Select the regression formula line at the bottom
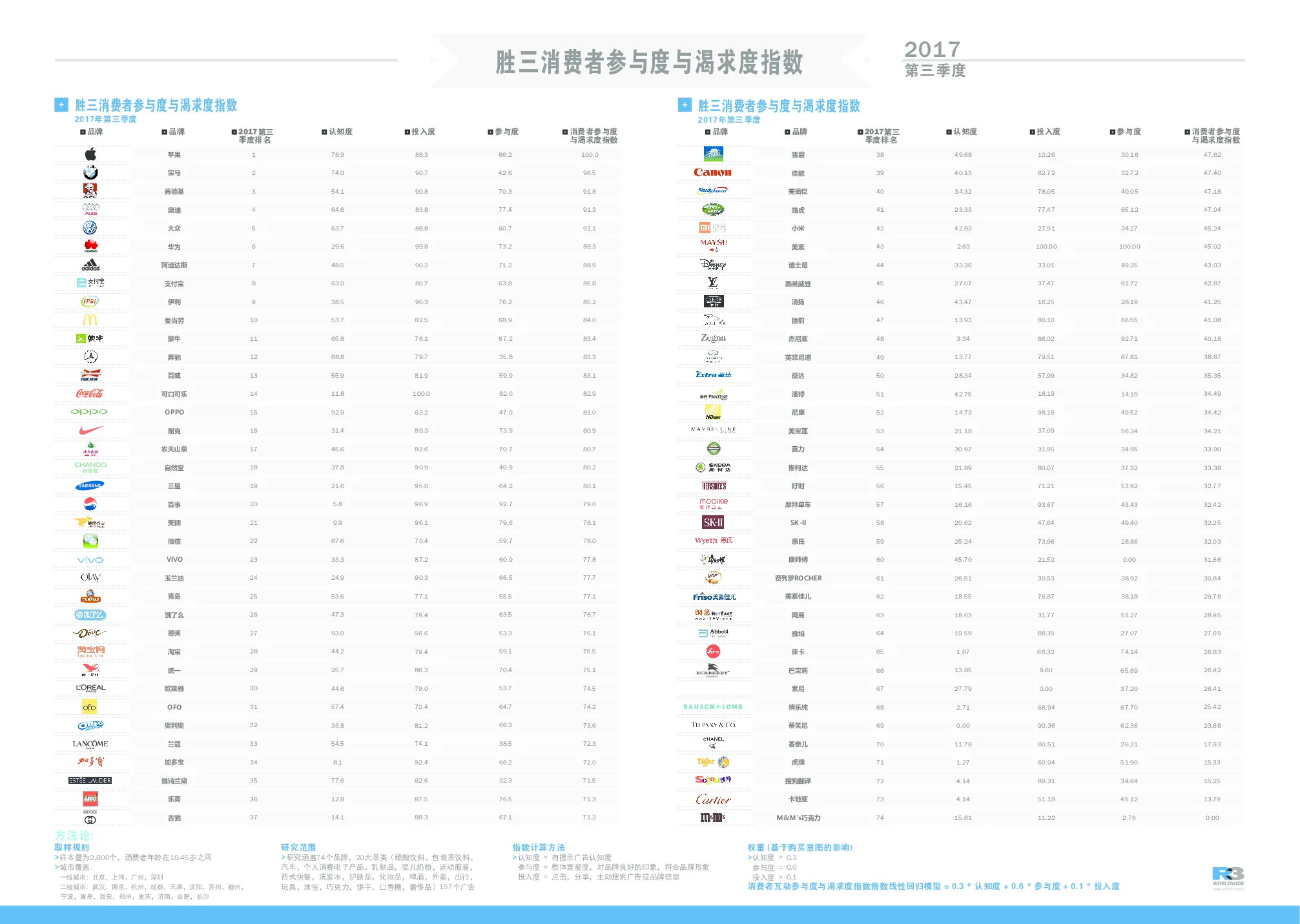The image size is (1300, 924). click(x=934, y=887)
